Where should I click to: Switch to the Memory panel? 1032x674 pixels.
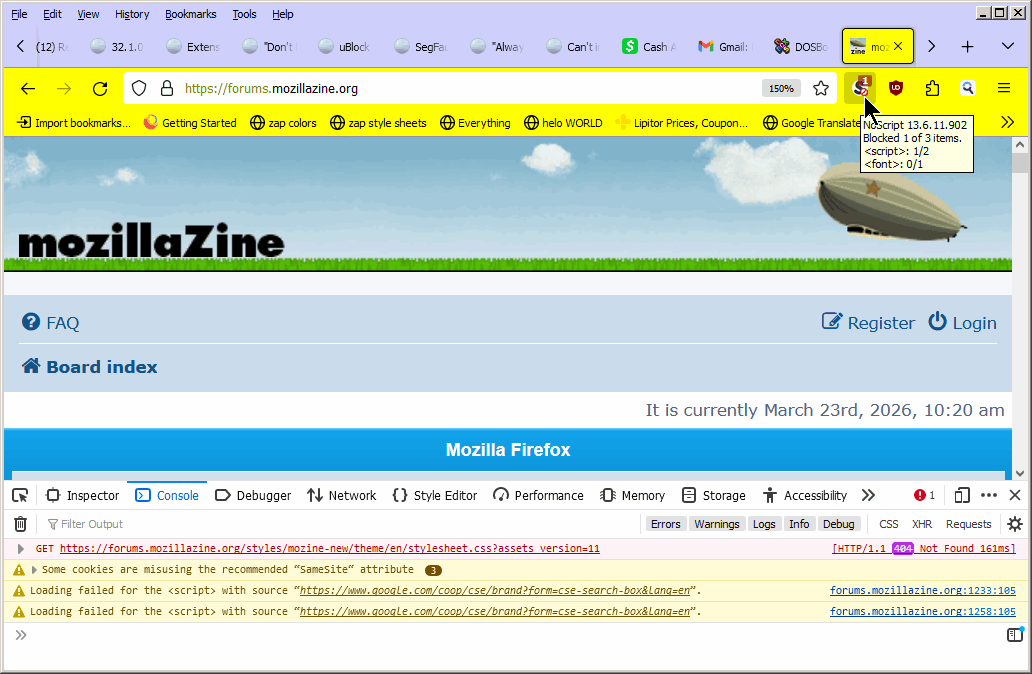pos(632,496)
